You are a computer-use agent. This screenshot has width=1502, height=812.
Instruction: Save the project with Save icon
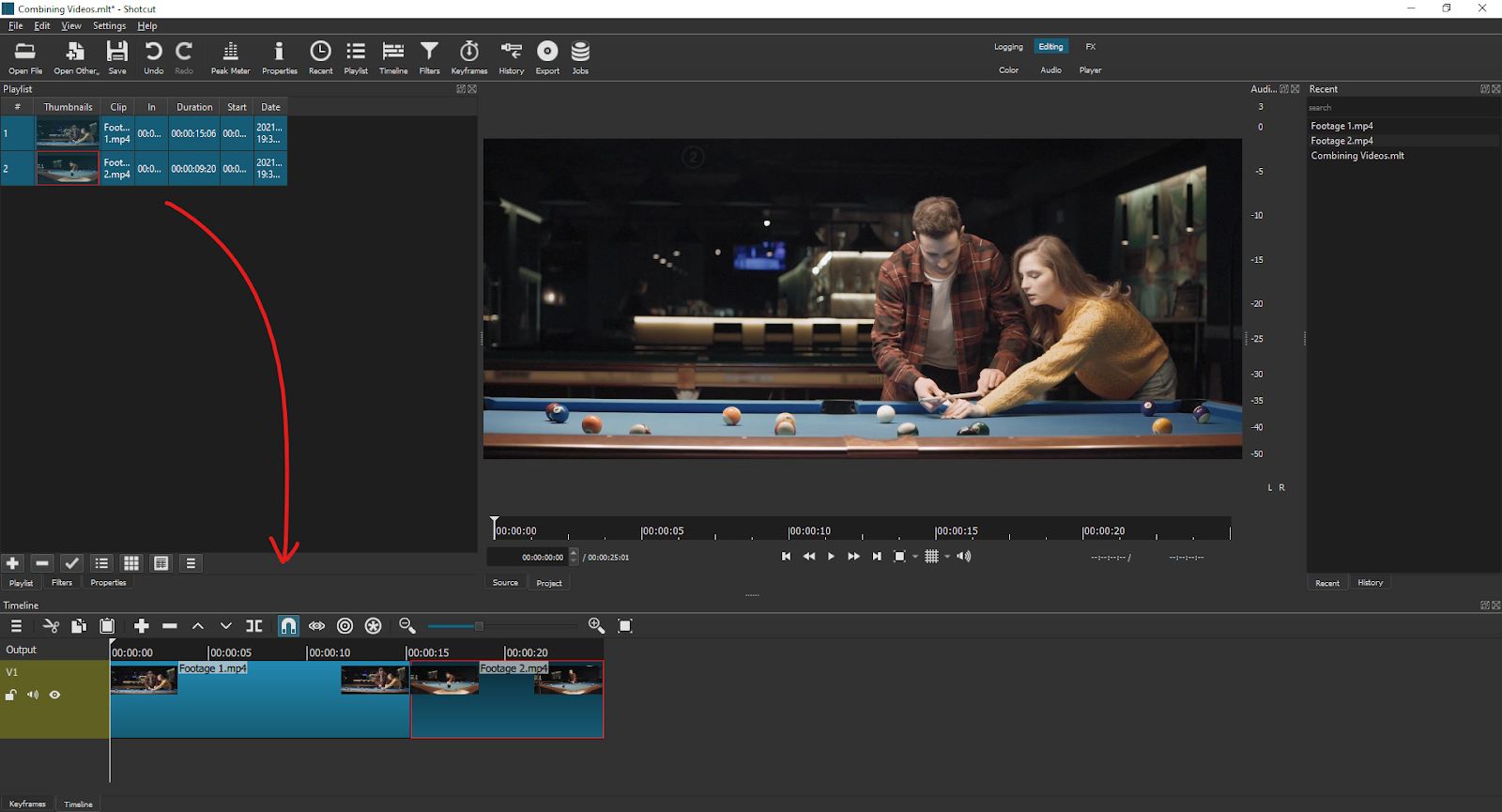tap(117, 57)
